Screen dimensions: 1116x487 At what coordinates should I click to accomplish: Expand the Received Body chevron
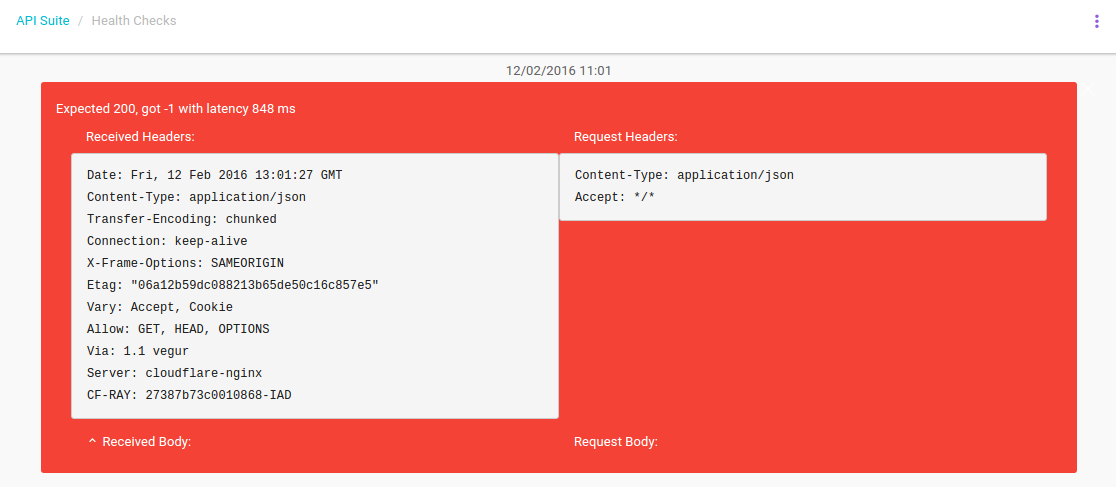pyautogui.click(x=92, y=441)
